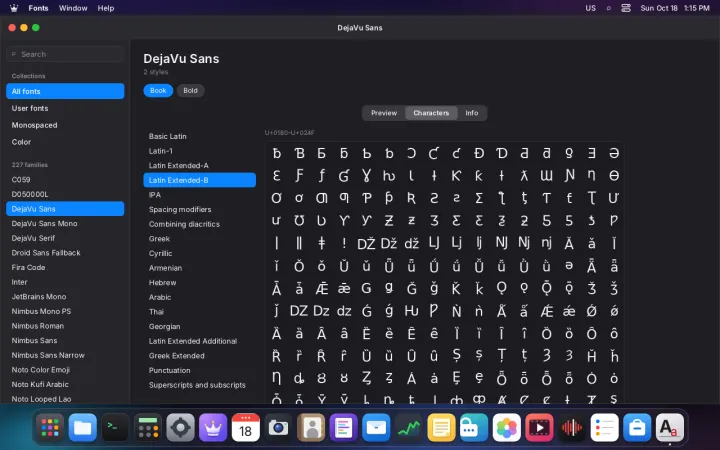Open the green chart monitor dock icon
Screen dimensions: 720x450
pyautogui.click(x=409, y=428)
